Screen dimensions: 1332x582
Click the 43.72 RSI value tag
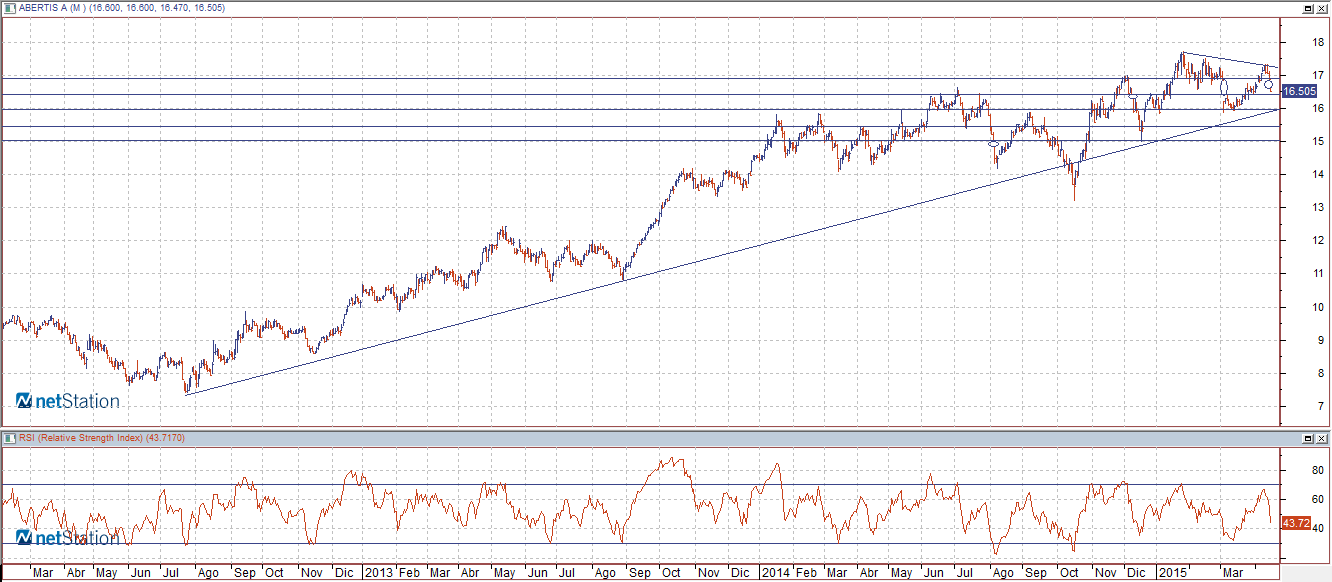click(x=1296, y=523)
